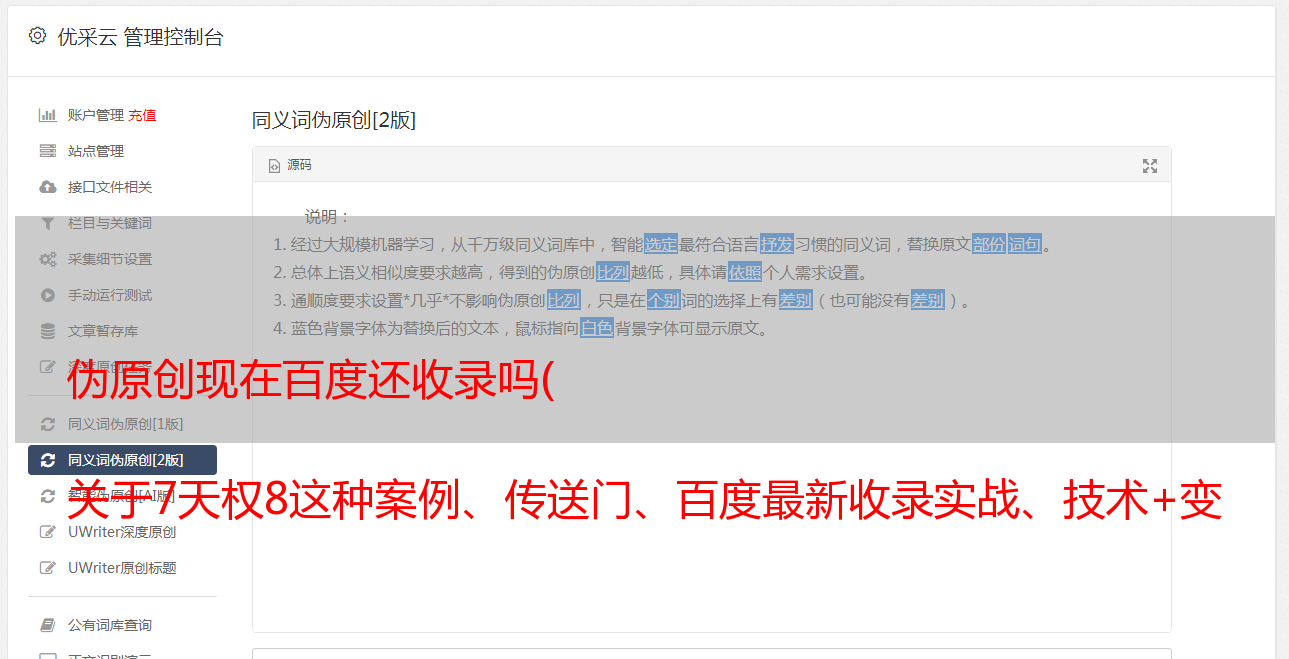Click the highlighted word 白色 in text
This screenshot has width=1289, height=659.
(x=597, y=328)
